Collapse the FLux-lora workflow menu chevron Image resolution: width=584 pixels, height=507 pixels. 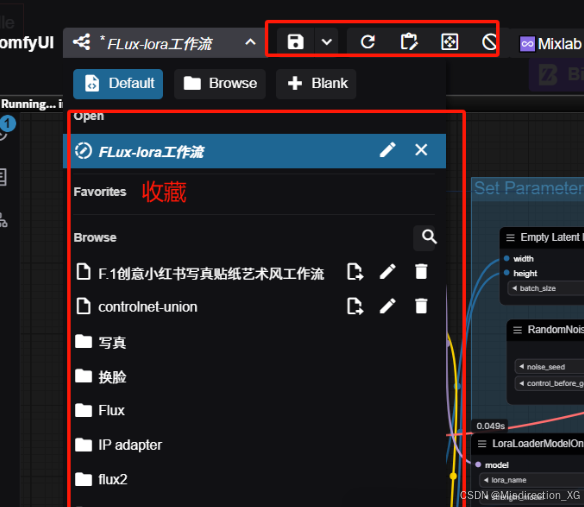tap(250, 42)
